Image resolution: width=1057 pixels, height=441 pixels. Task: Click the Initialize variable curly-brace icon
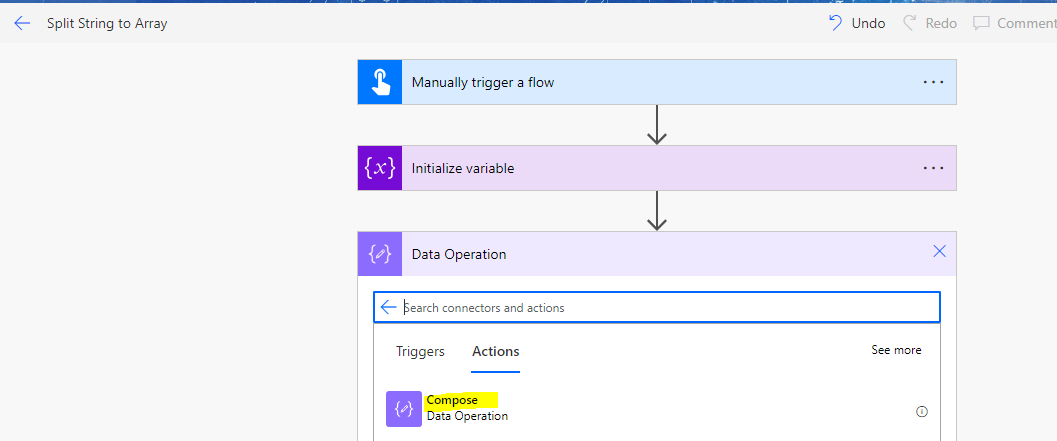tap(380, 168)
